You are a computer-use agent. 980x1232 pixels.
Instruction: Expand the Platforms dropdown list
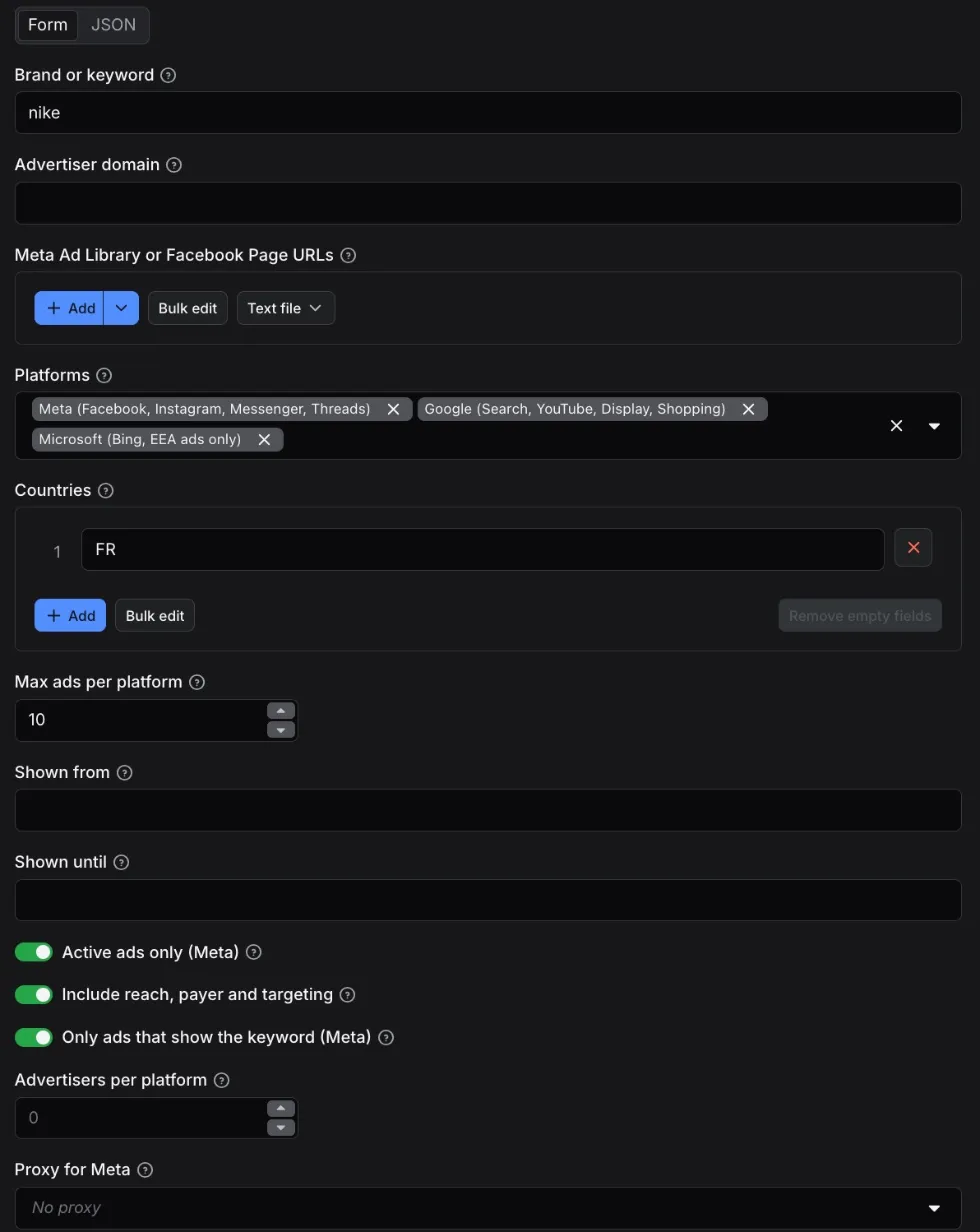pos(934,426)
